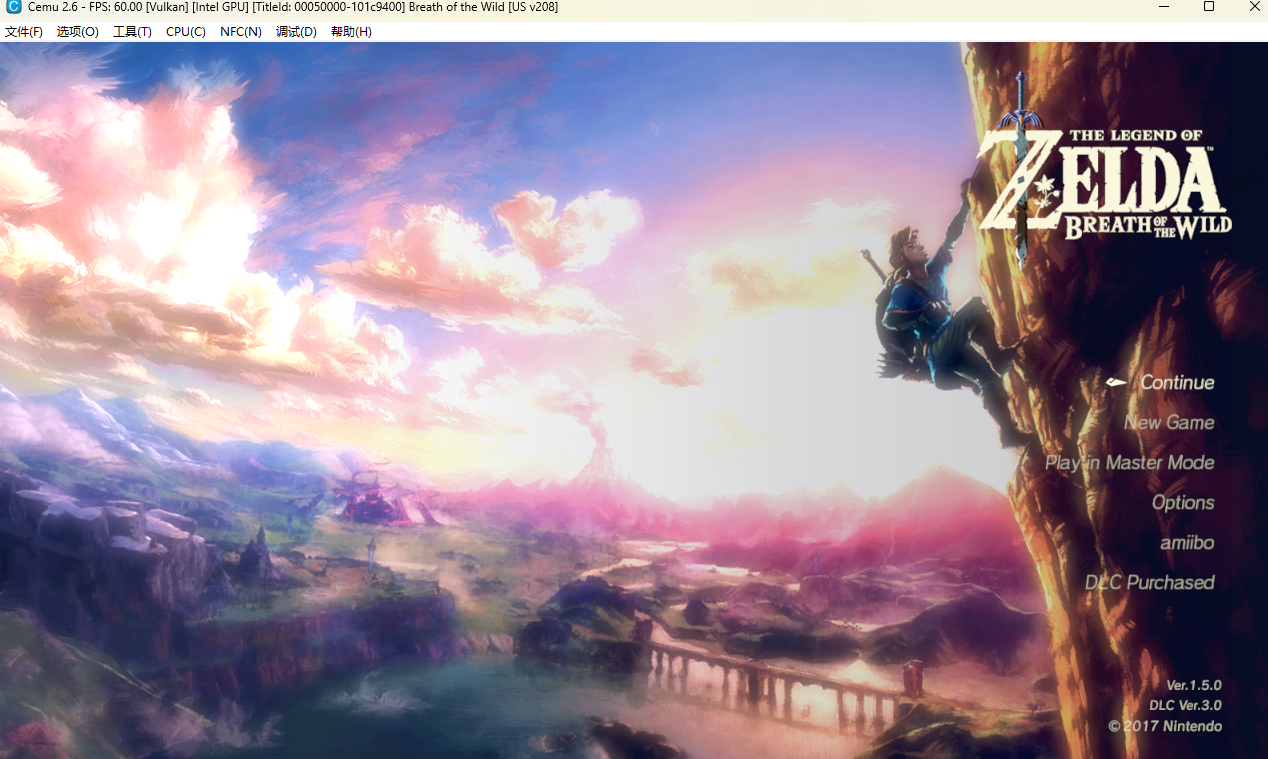Image resolution: width=1268 pixels, height=759 pixels.
Task: Choose Play in Master Mode
Action: pyautogui.click(x=1129, y=463)
